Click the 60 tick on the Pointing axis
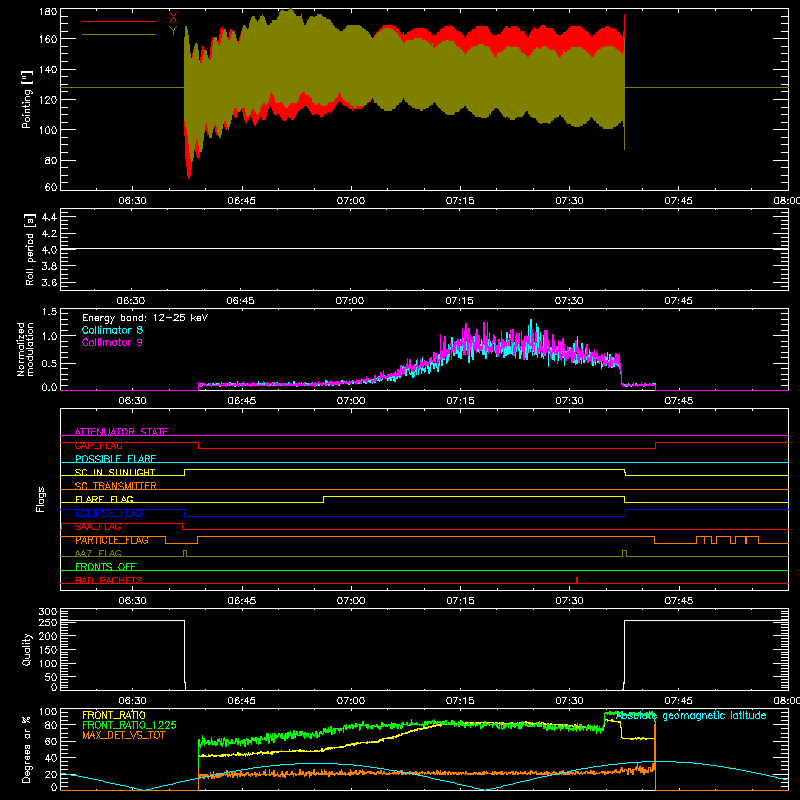The image size is (800, 800). [51, 187]
